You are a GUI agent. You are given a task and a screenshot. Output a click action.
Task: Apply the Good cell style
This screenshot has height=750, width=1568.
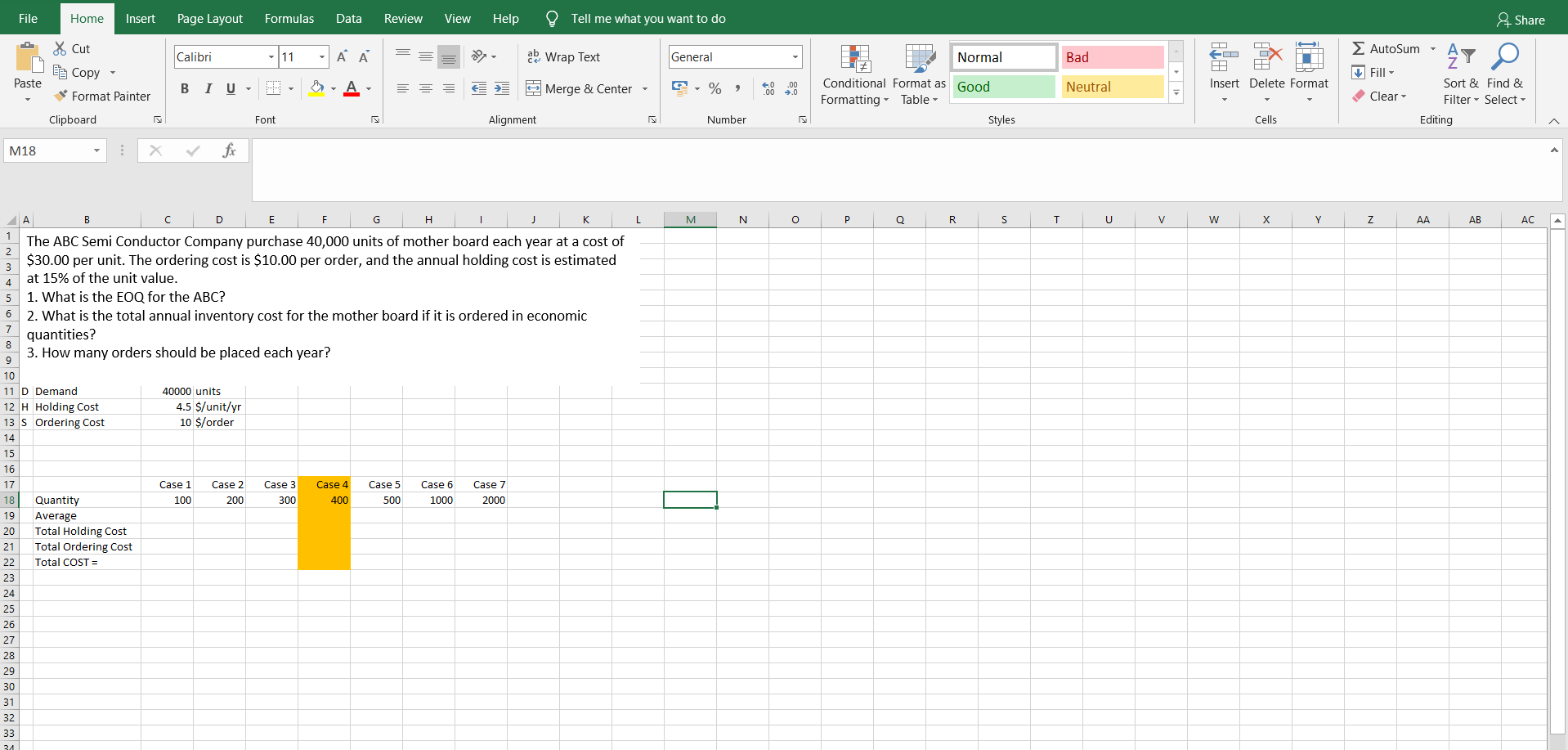(1003, 87)
